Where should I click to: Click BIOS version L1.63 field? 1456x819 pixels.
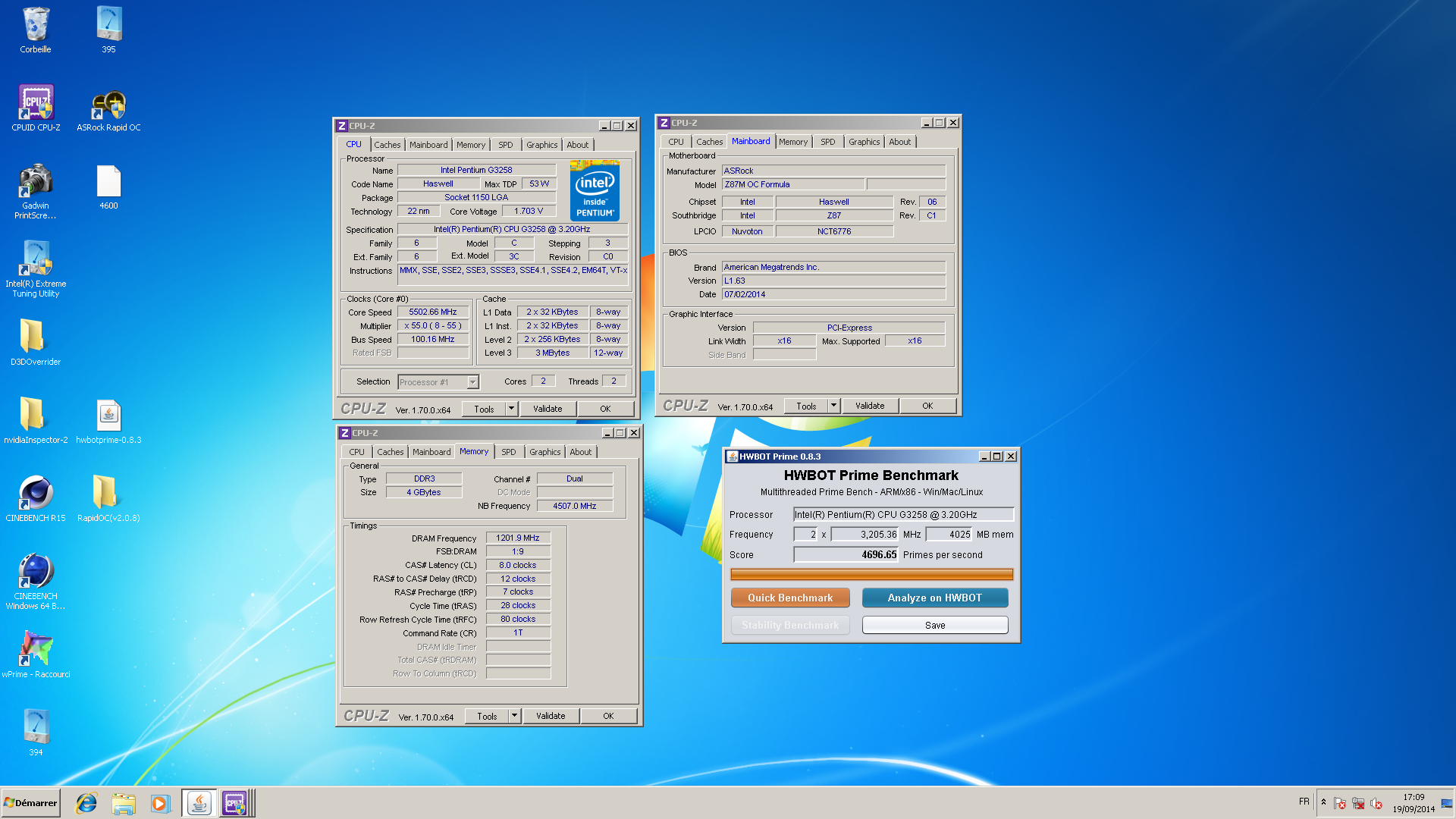click(833, 281)
